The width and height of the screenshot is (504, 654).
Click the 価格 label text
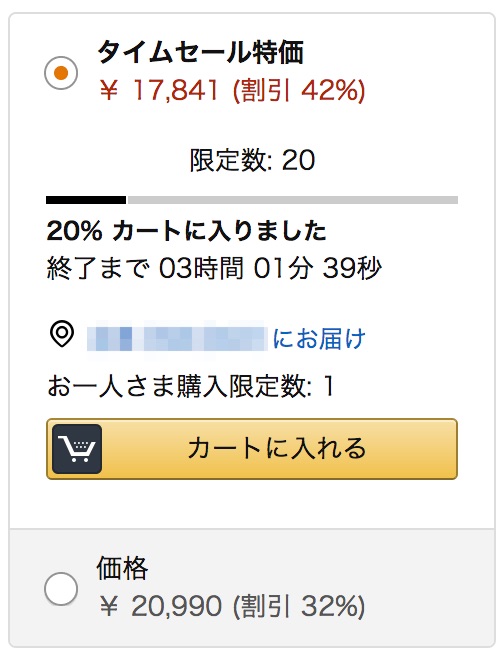click(x=122, y=568)
